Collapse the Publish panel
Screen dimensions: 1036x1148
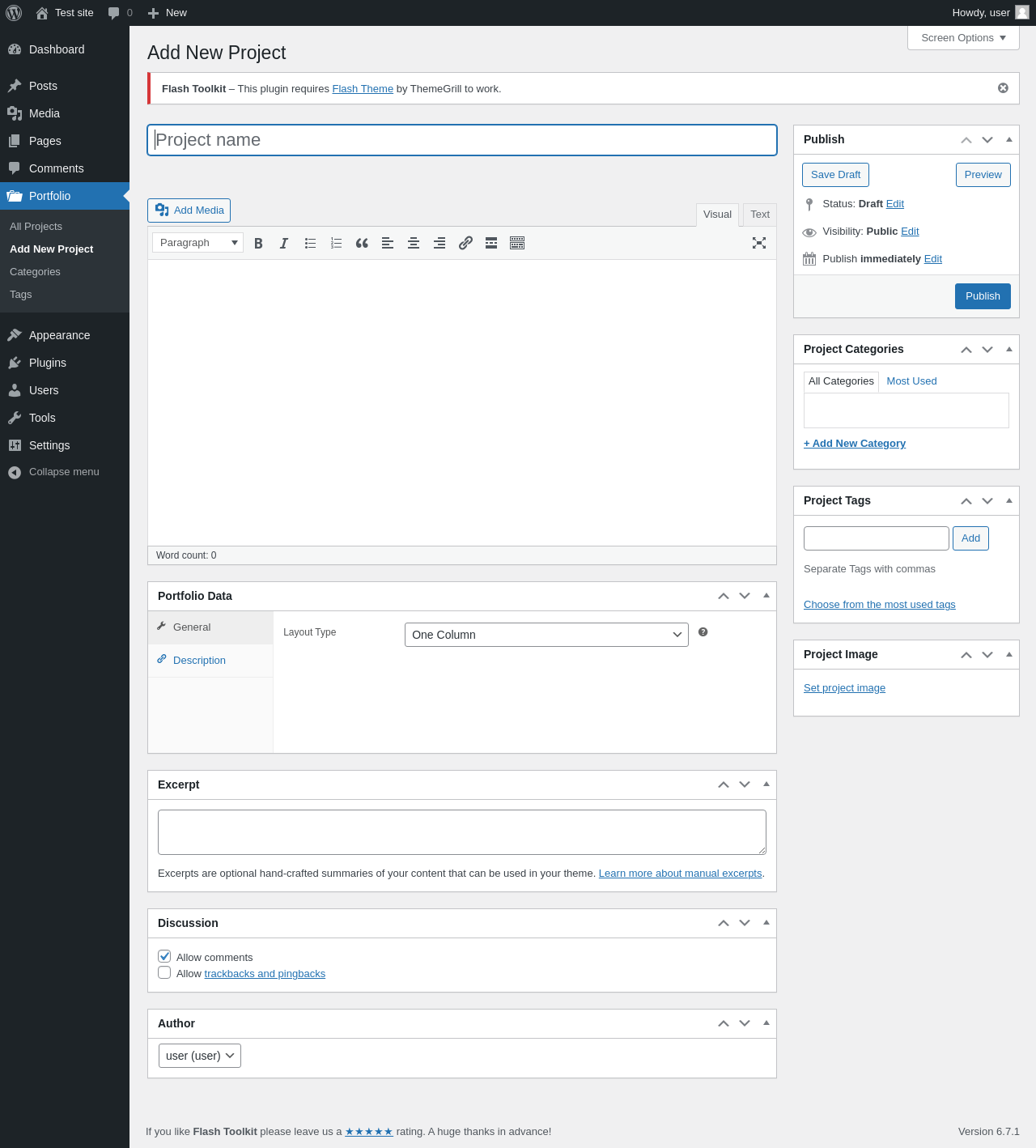tap(1009, 139)
